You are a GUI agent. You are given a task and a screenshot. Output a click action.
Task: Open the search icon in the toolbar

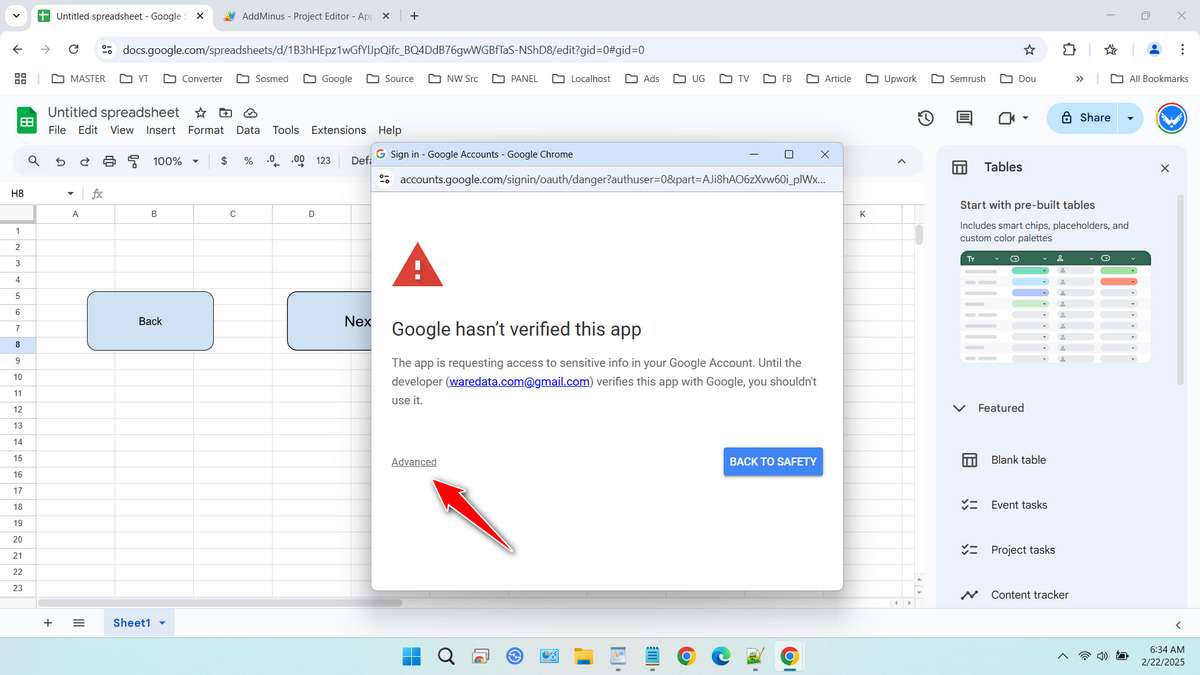click(x=33, y=160)
